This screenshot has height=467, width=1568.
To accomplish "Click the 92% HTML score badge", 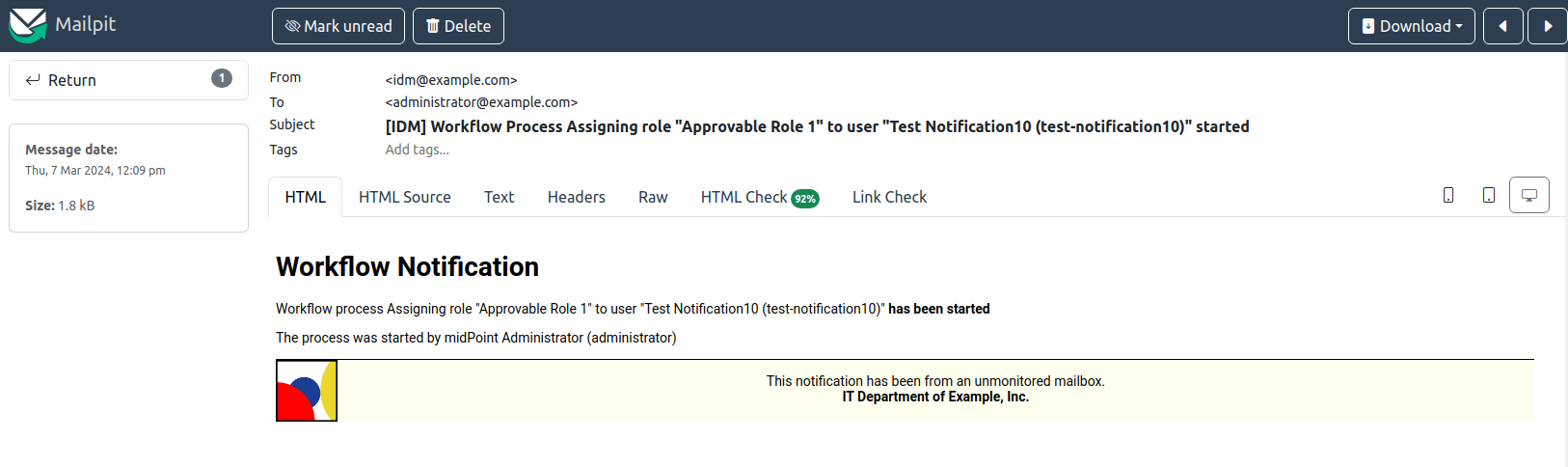I will click(x=805, y=199).
